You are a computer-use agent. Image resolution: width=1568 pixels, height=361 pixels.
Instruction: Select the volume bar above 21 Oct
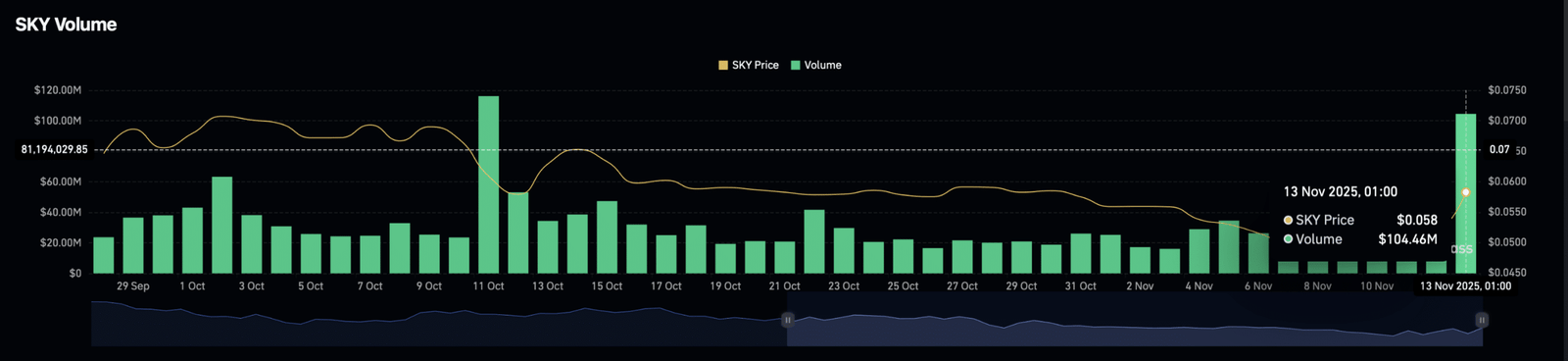pyautogui.click(x=784, y=257)
